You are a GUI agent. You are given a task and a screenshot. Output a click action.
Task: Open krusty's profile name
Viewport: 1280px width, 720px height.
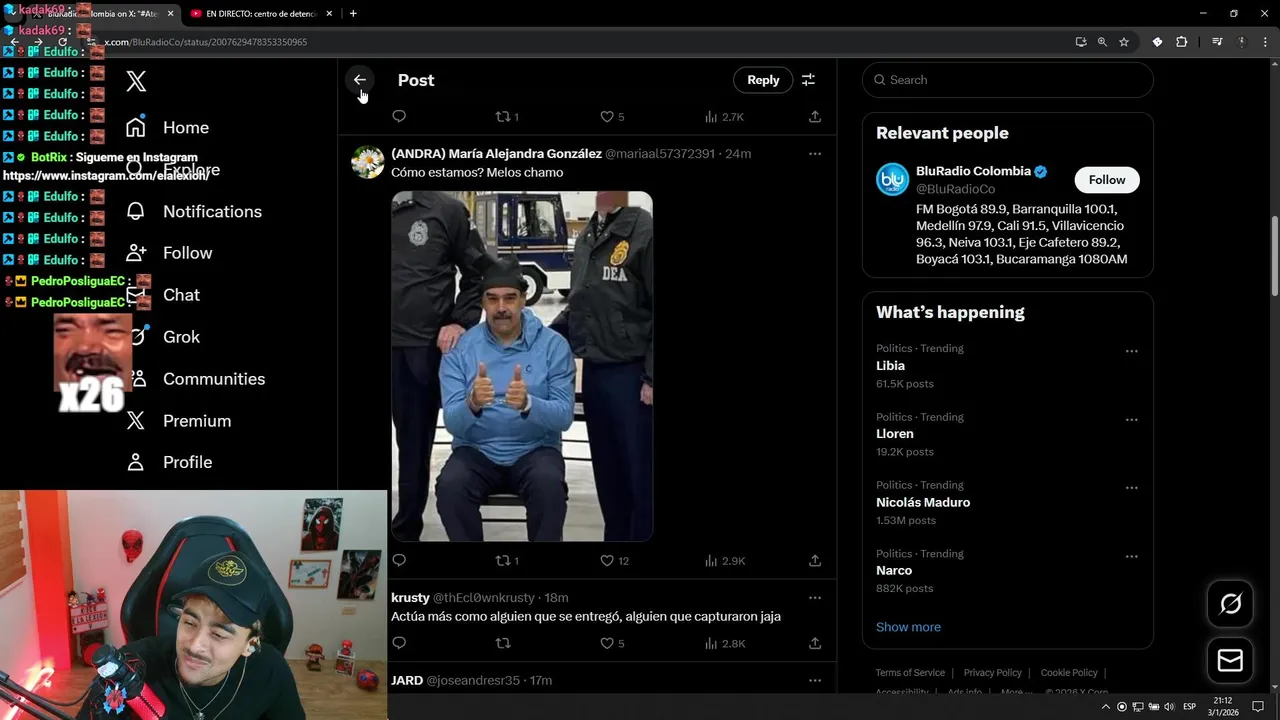410,598
